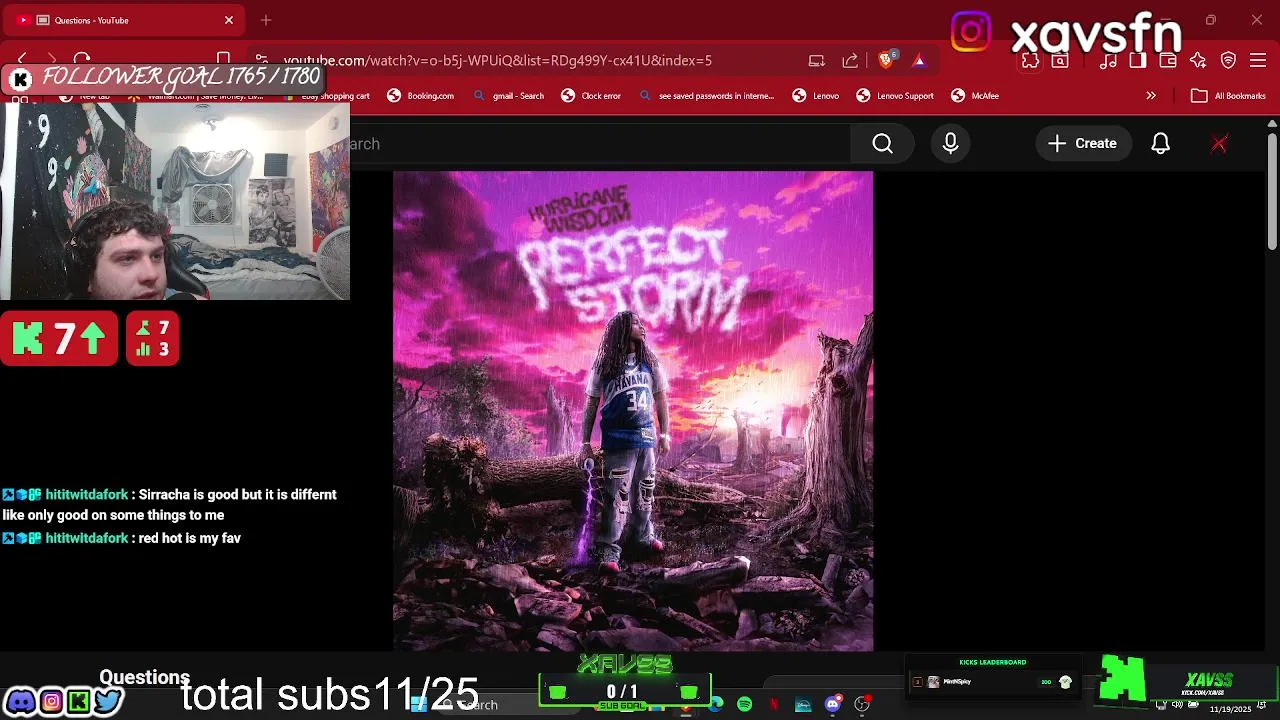Open the browser hamburger main menu

pyautogui.click(x=1258, y=60)
